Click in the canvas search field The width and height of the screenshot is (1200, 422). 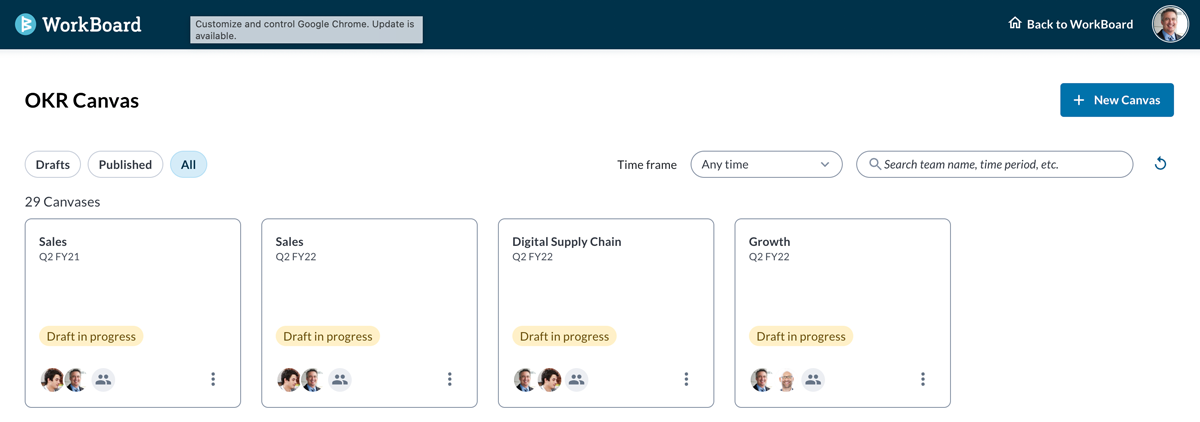click(995, 164)
